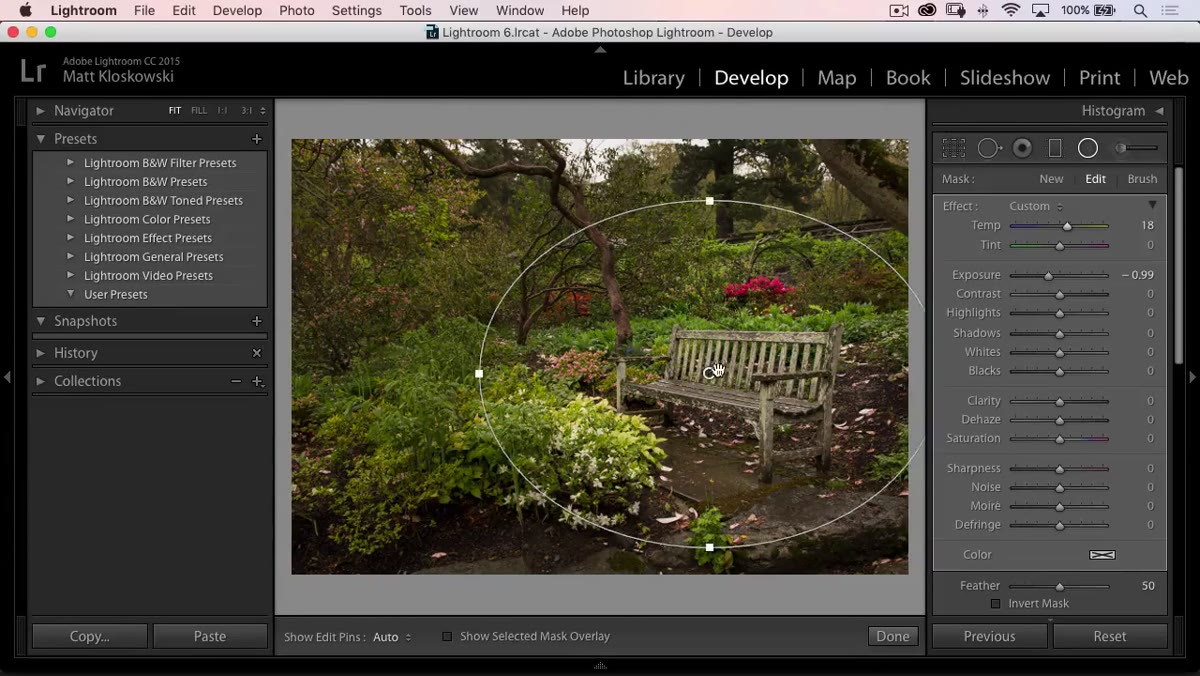Open the Apple menu
Viewport: 1200px width, 676px height.
pos(26,10)
